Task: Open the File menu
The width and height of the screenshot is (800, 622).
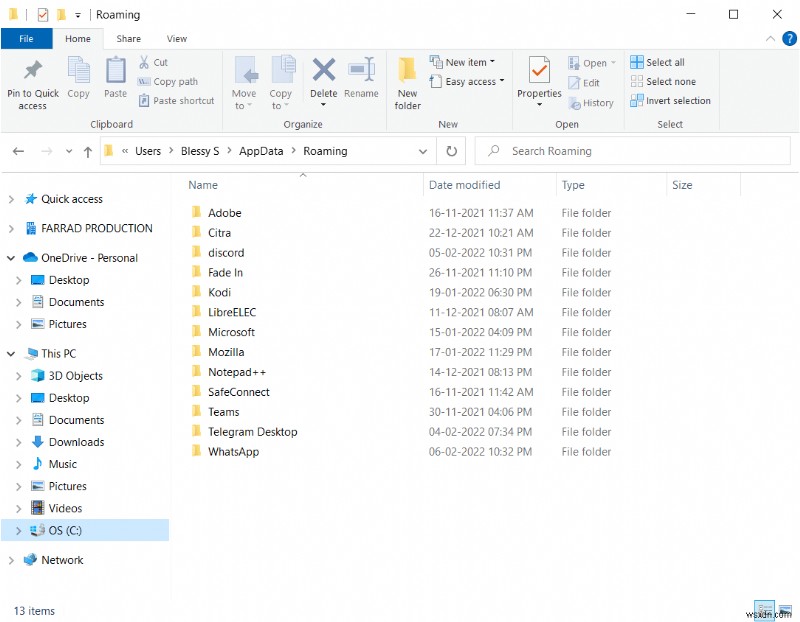Action: 27,39
